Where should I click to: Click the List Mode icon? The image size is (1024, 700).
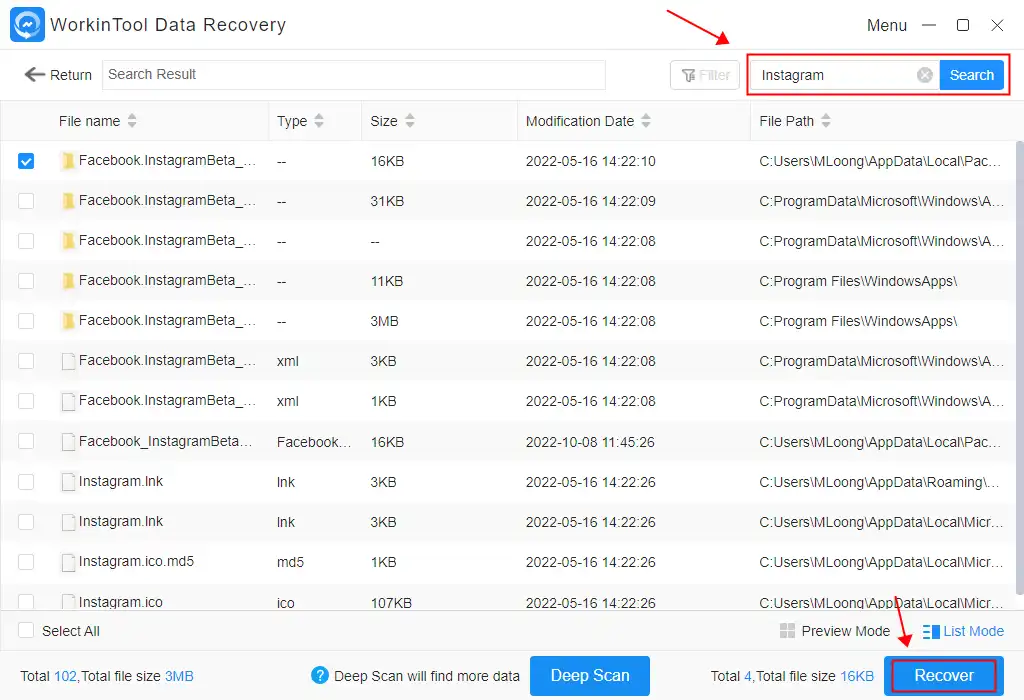pos(931,631)
